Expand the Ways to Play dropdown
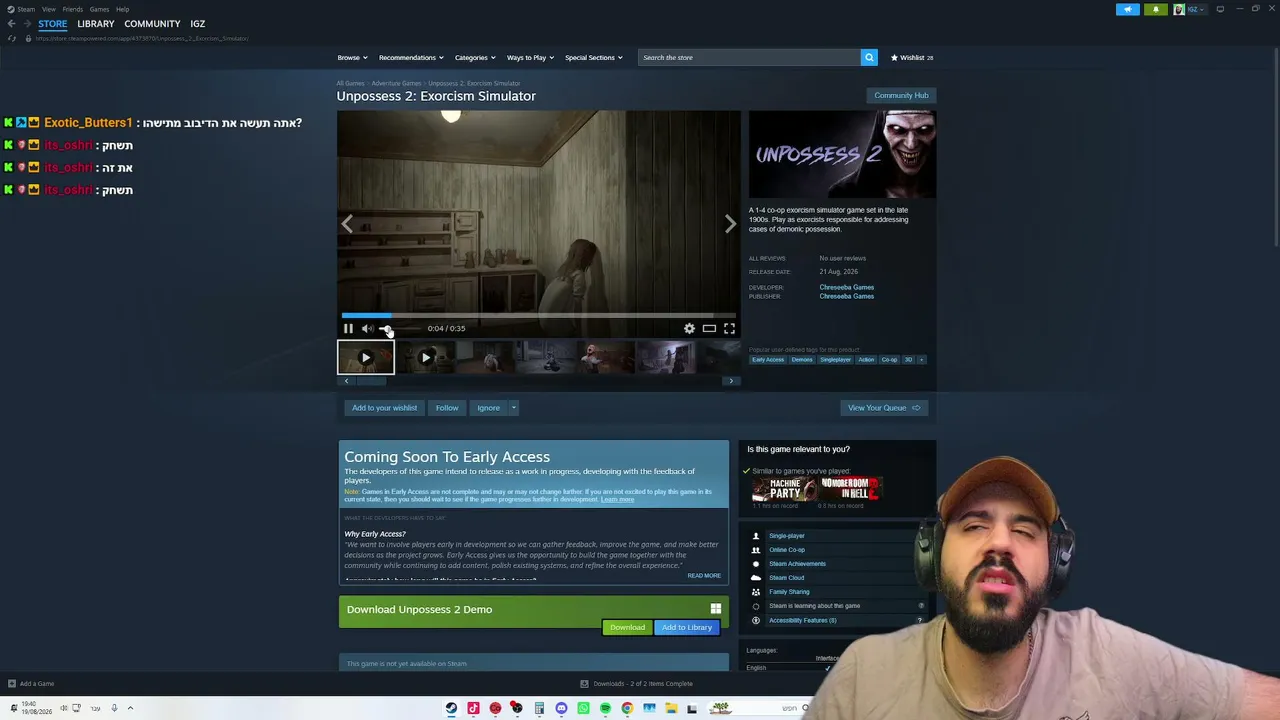Viewport: 1280px width, 720px height. [x=530, y=57]
